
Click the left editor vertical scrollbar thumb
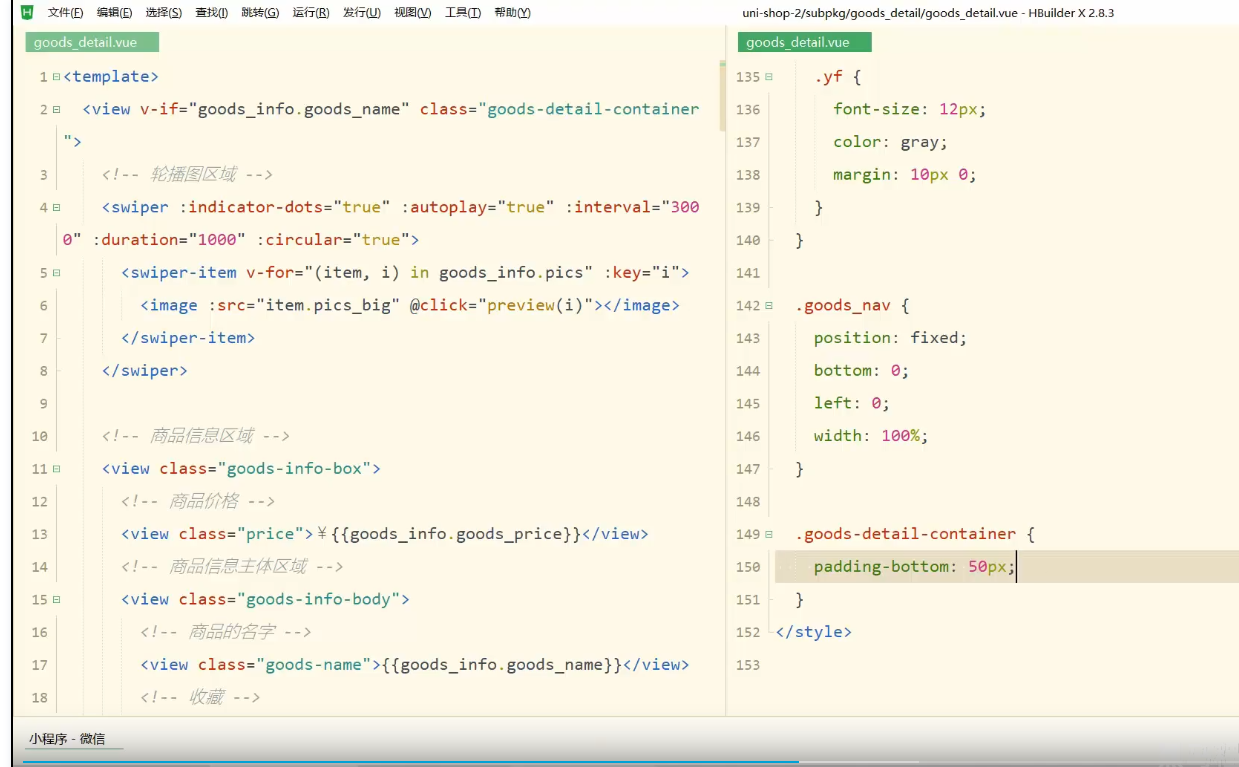(x=722, y=96)
